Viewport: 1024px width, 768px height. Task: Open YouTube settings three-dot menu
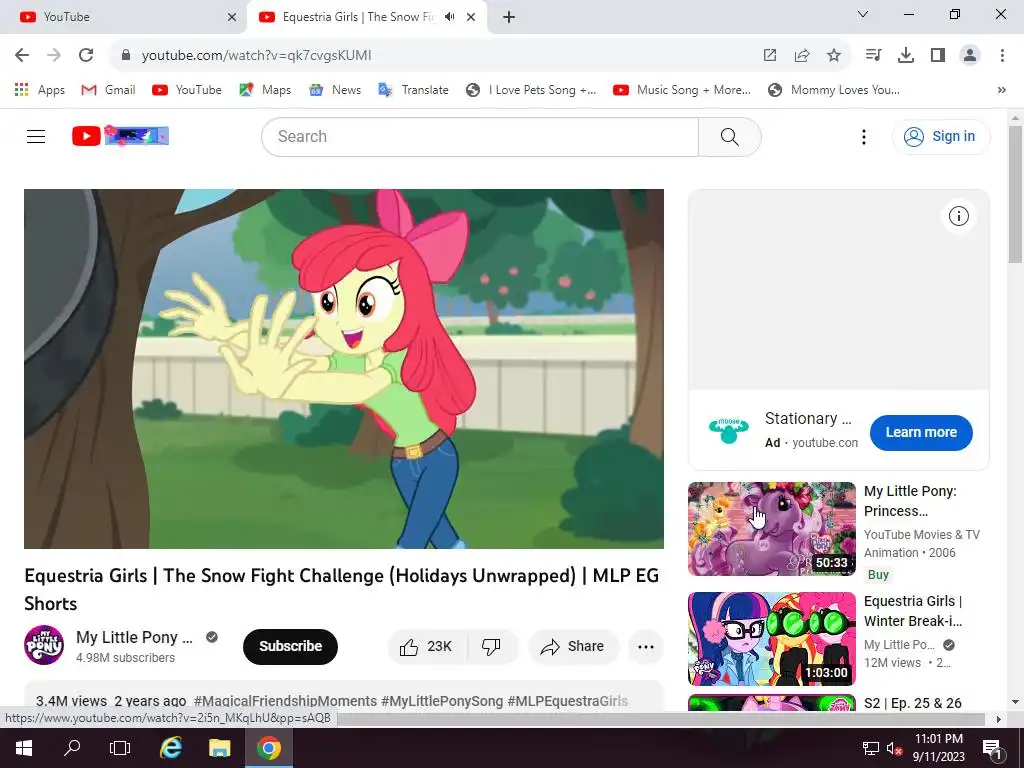pos(863,136)
